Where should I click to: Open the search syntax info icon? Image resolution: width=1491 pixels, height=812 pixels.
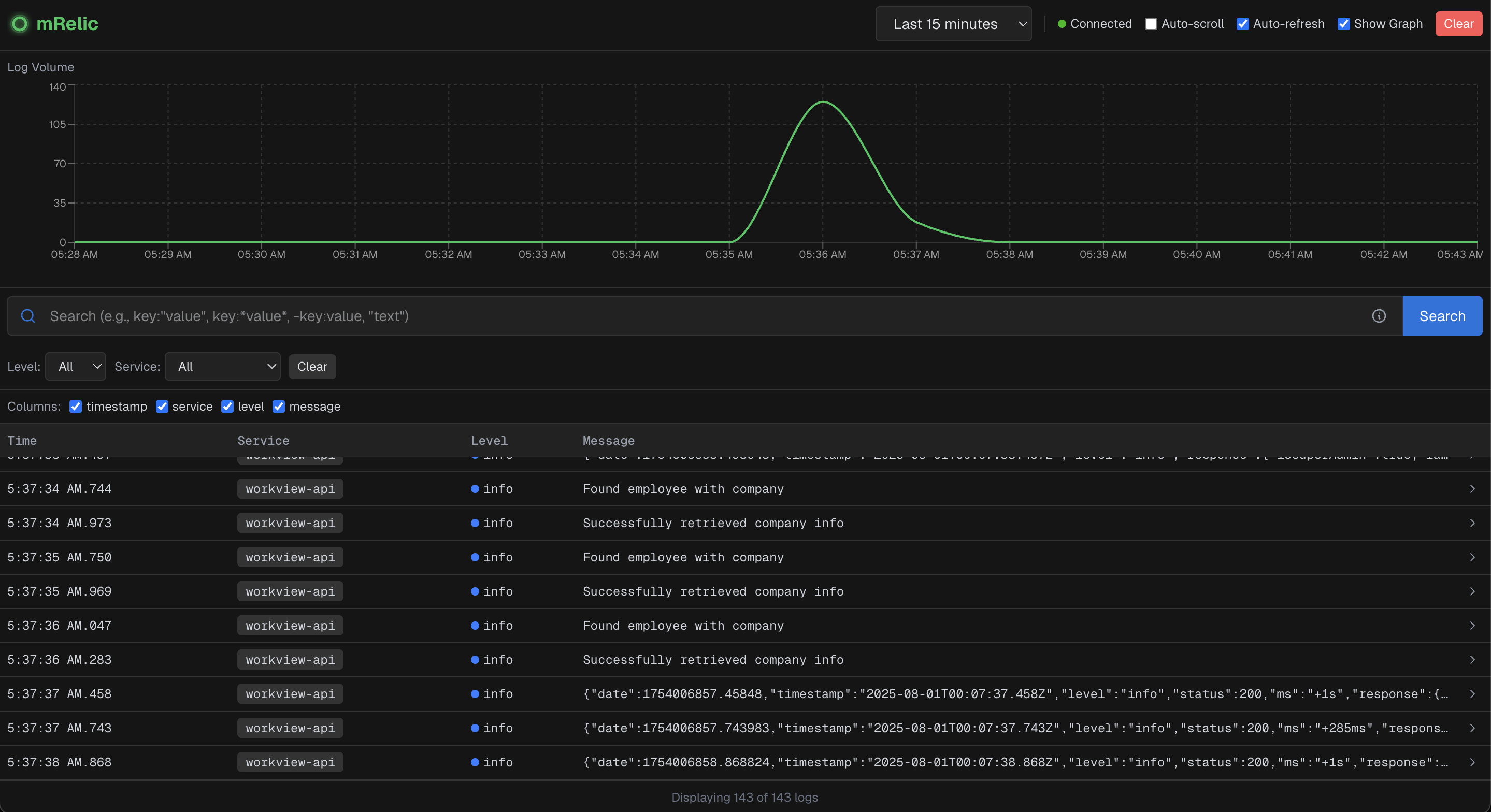pos(1379,316)
